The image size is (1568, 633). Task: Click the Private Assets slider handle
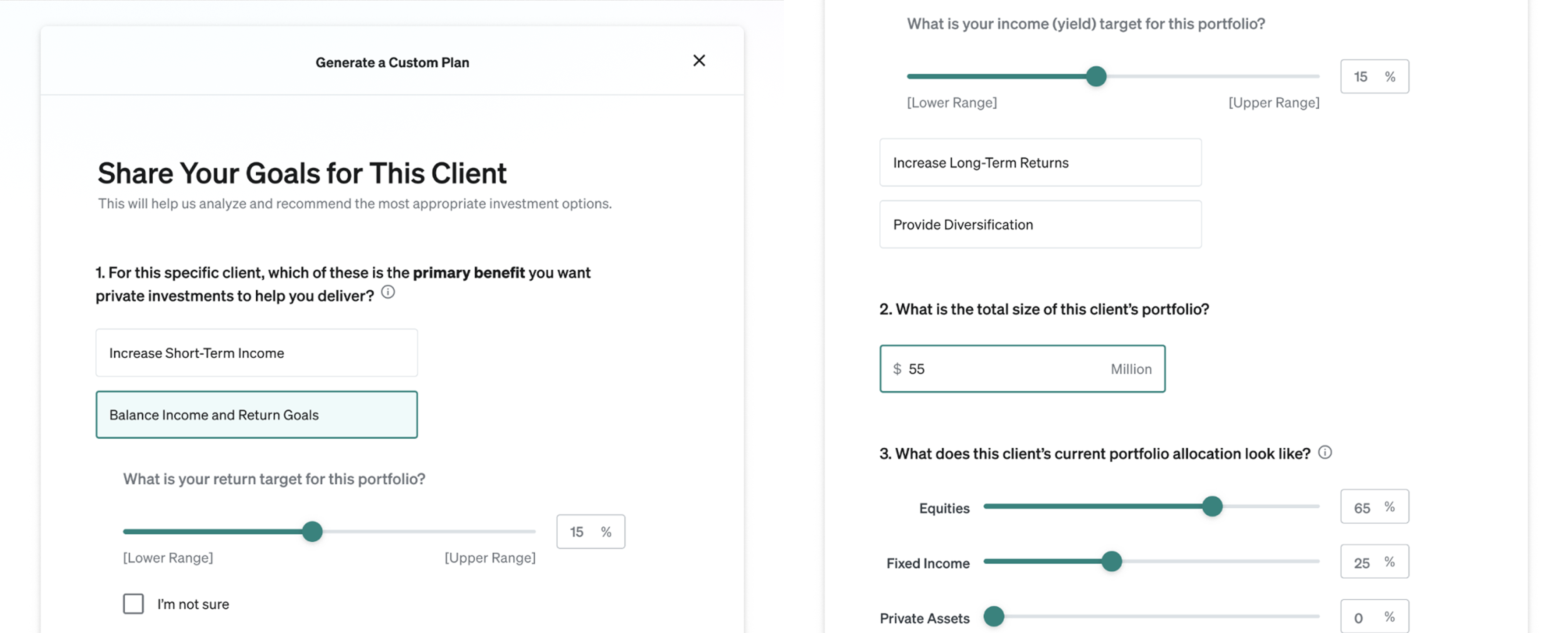994,616
